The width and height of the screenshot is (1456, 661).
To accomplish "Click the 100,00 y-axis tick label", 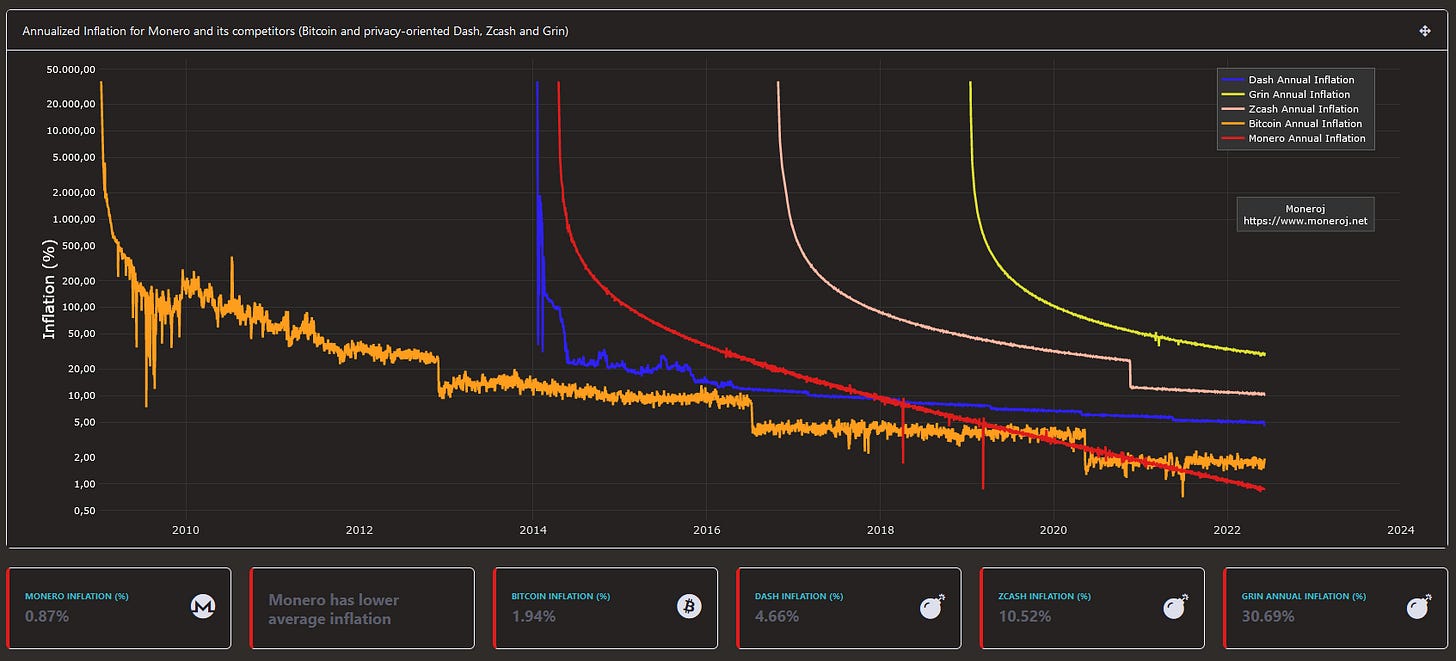I will 79,307.
